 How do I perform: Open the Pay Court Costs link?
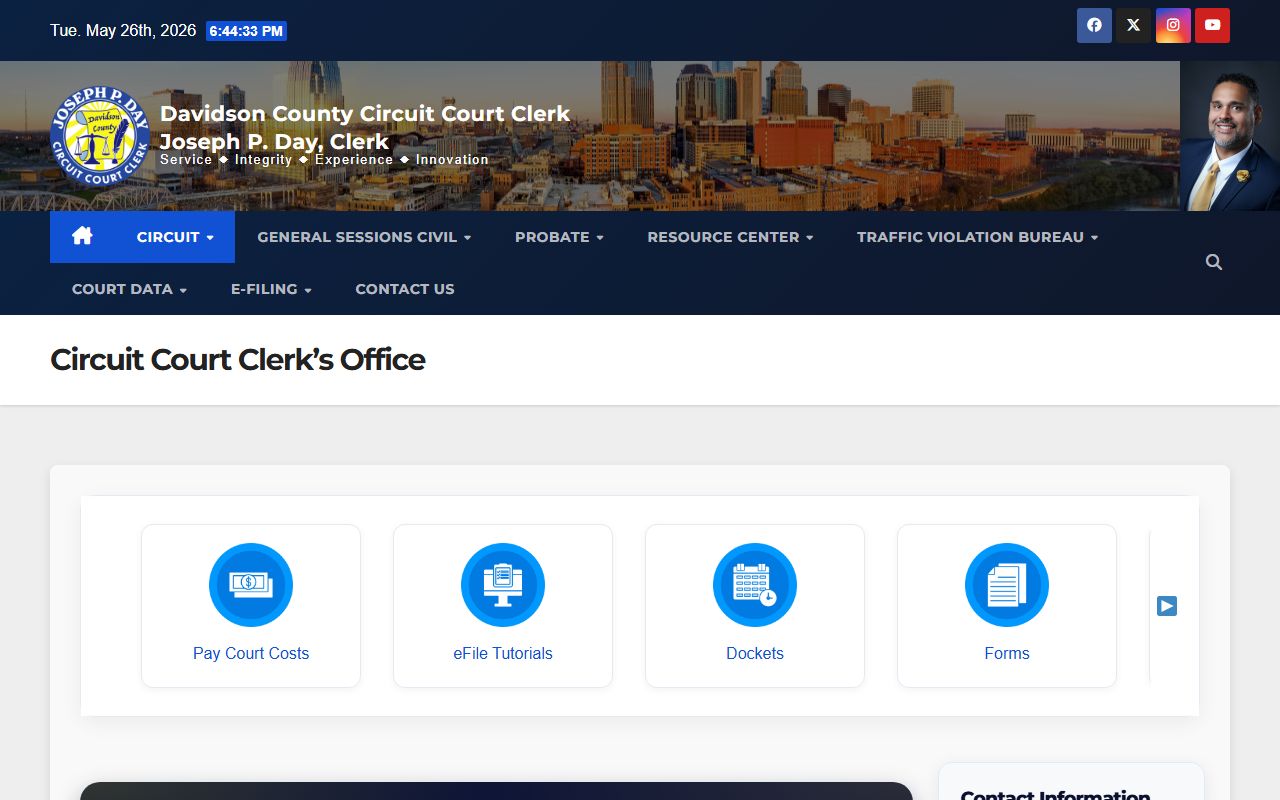click(x=251, y=653)
